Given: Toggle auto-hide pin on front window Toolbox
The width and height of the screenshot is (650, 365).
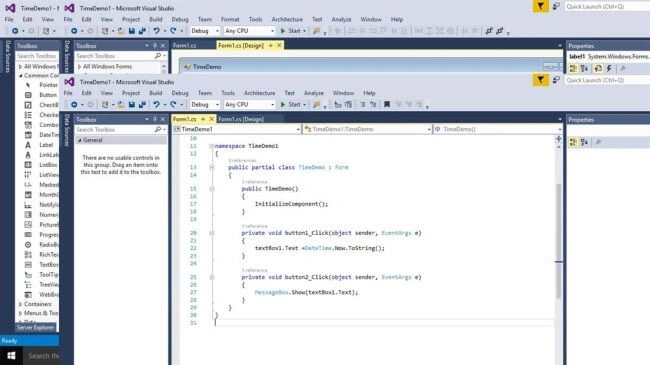Looking at the screenshot, I should click(x=155, y=119).
